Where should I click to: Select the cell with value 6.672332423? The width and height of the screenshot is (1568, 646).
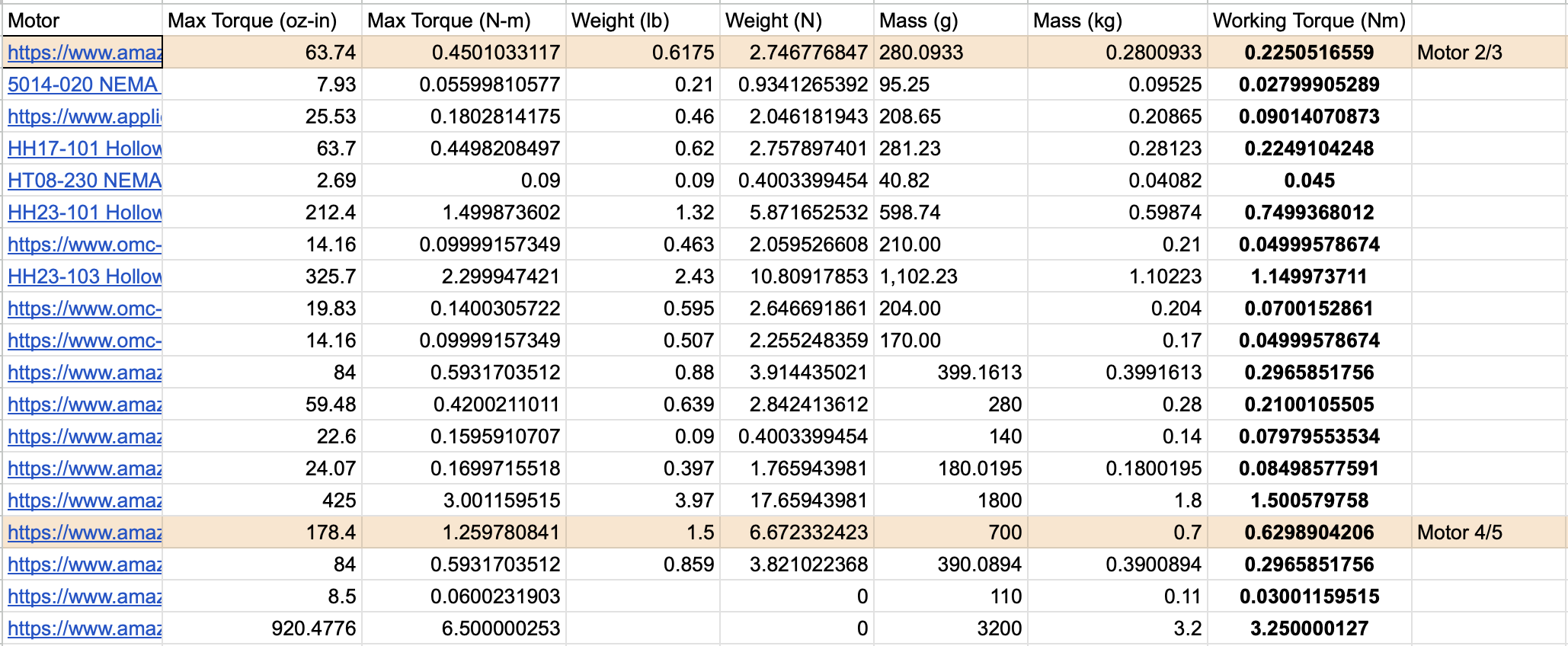pos(797,532)
